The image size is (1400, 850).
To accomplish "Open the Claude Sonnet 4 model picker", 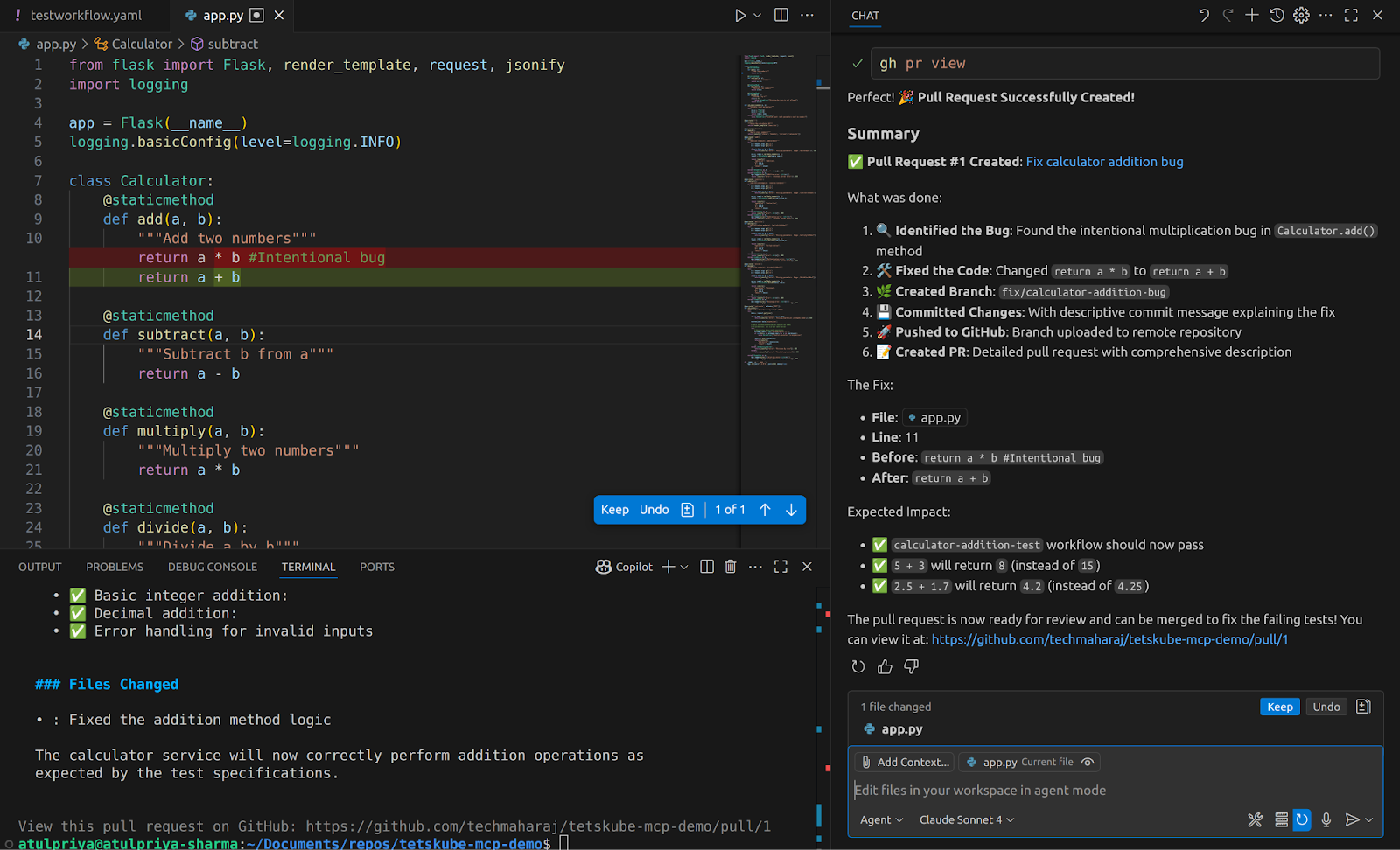I will (967, 819).
